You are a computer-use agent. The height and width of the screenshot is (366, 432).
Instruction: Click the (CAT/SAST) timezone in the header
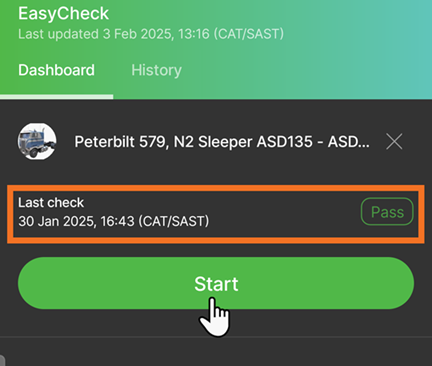point(249,34)
